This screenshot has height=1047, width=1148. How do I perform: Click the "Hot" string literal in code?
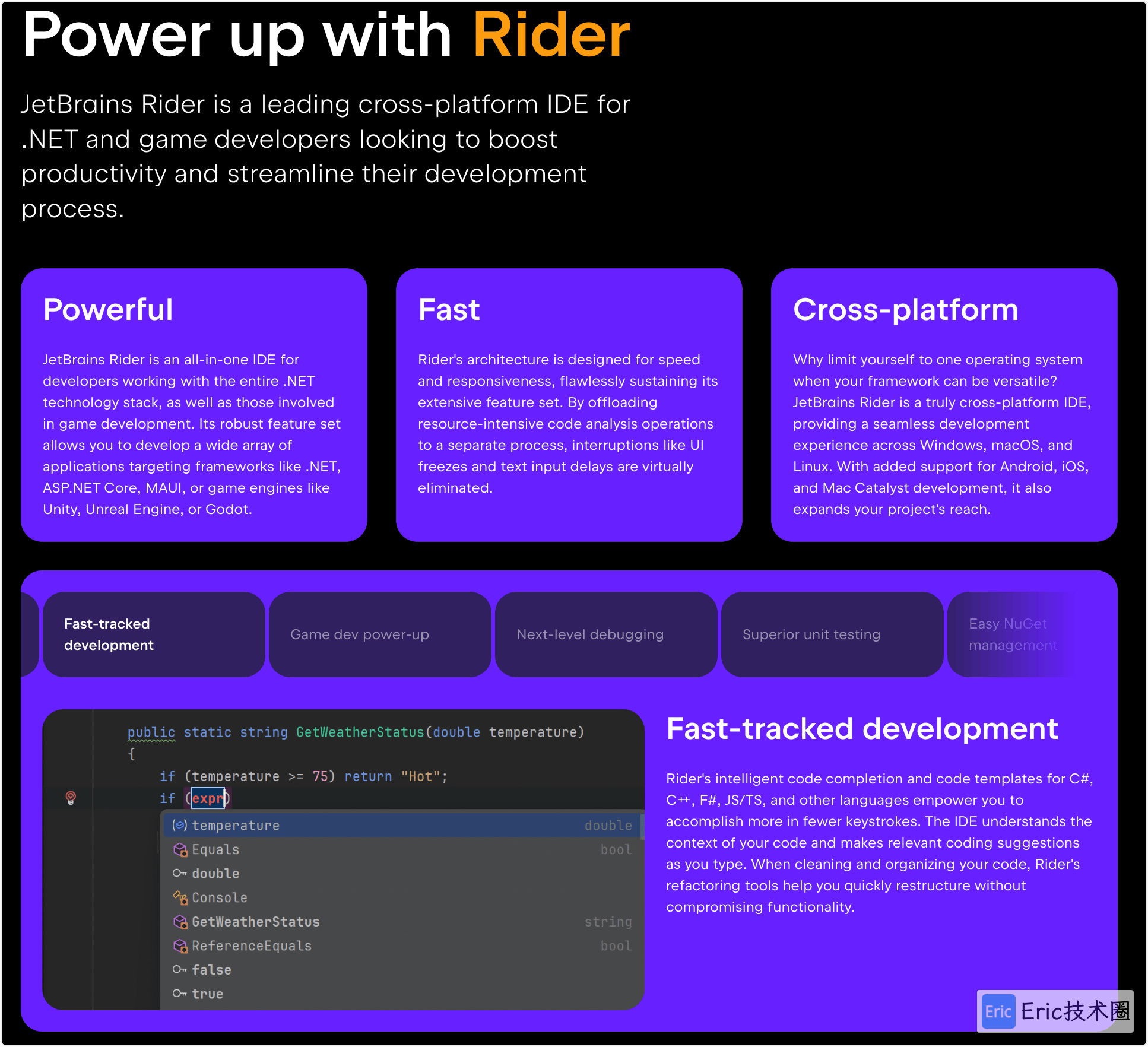420,776
